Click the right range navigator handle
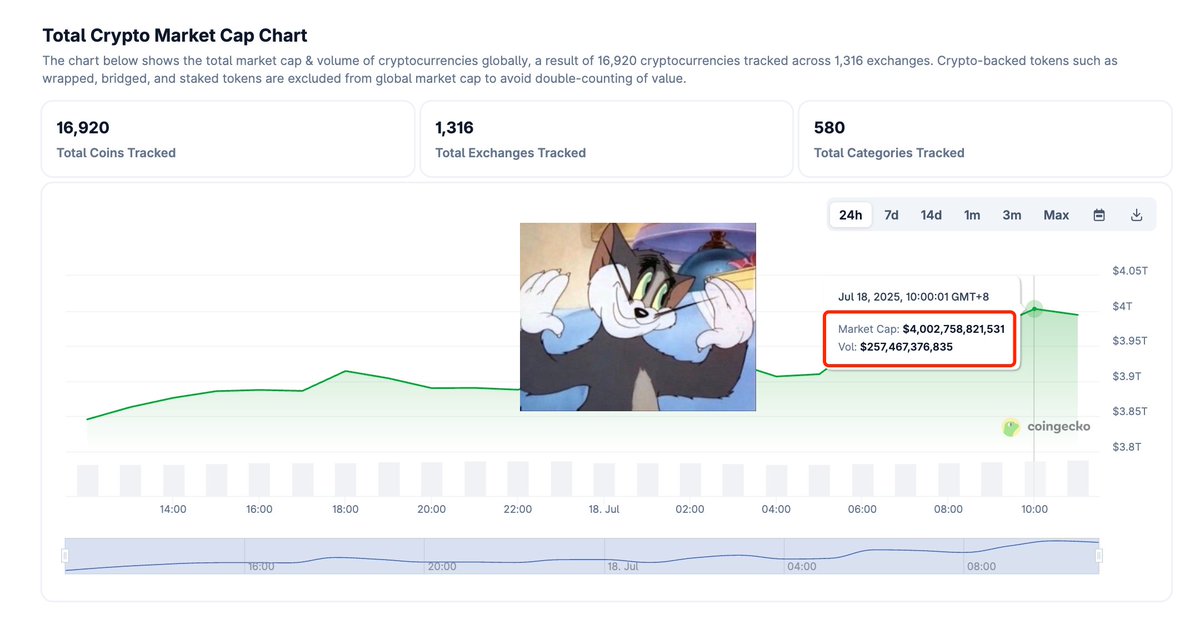The height and width of the screenshot is (629, 1200). 1099,555
